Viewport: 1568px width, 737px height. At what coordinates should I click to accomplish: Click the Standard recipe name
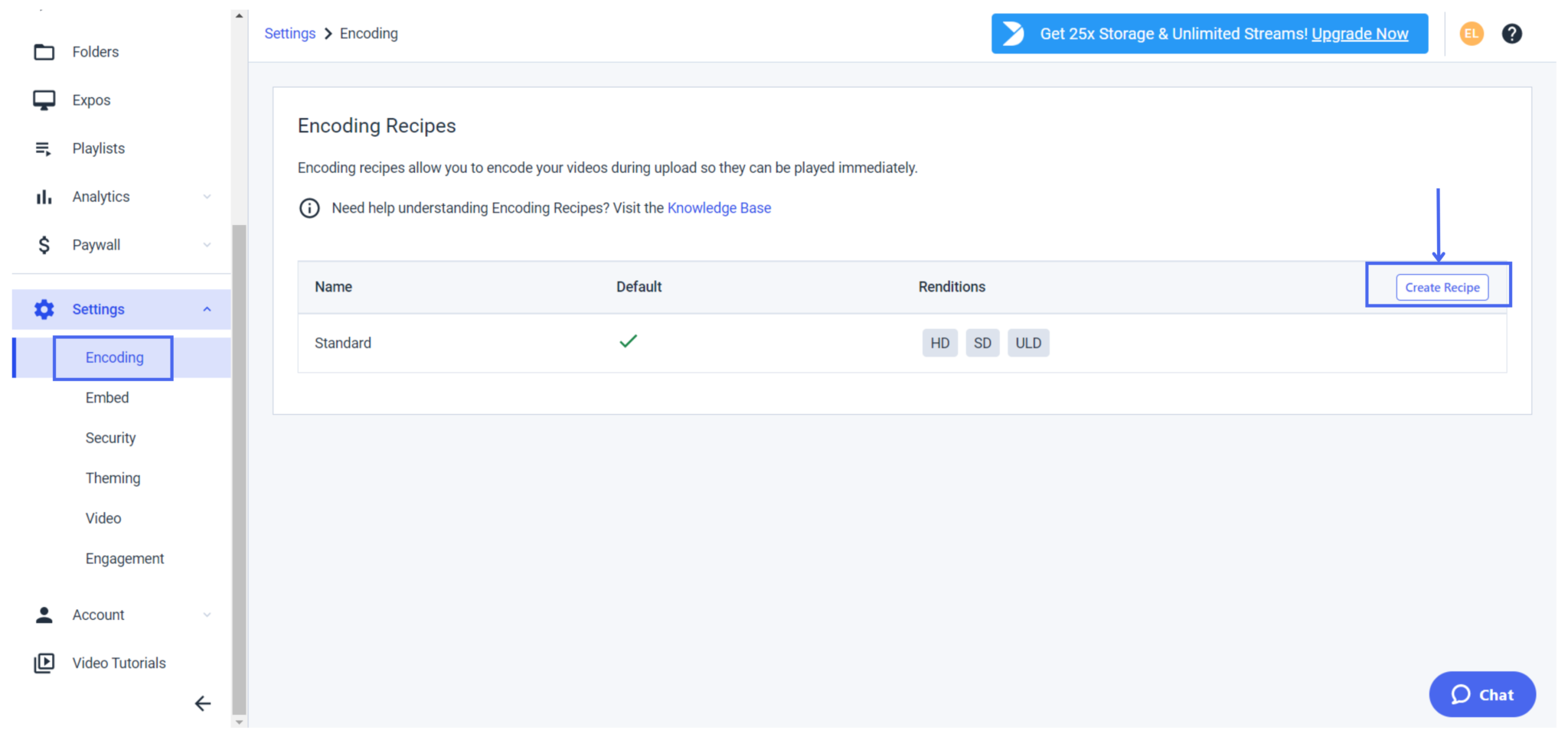[342, 343]
